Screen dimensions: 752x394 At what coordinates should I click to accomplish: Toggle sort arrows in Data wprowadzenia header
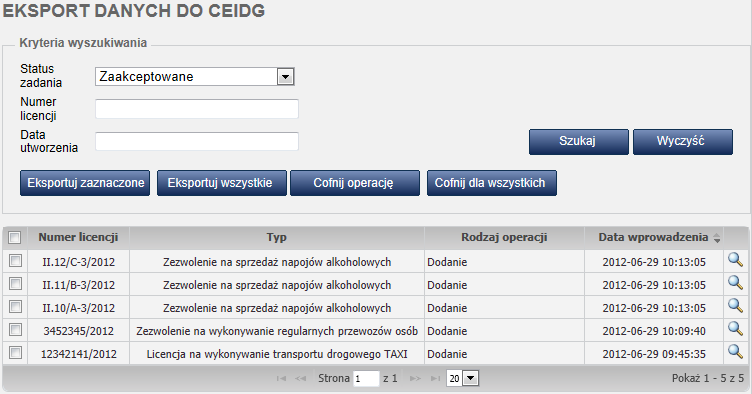click(x=717, y=238)
